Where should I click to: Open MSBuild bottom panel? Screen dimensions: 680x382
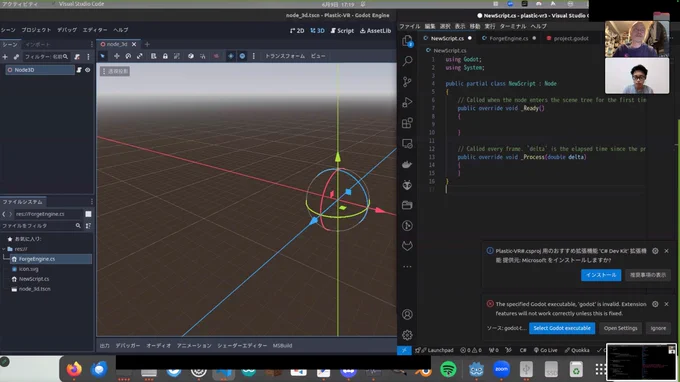[x=282, y=346]
